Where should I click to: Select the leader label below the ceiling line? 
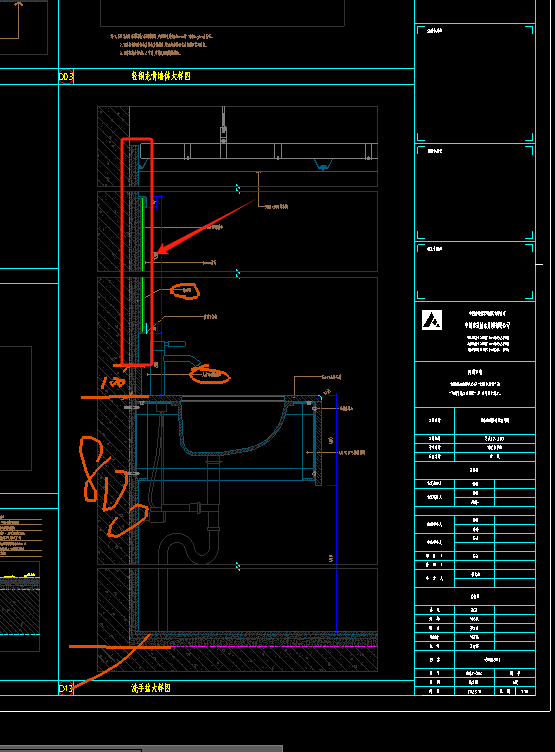[277, 207]
